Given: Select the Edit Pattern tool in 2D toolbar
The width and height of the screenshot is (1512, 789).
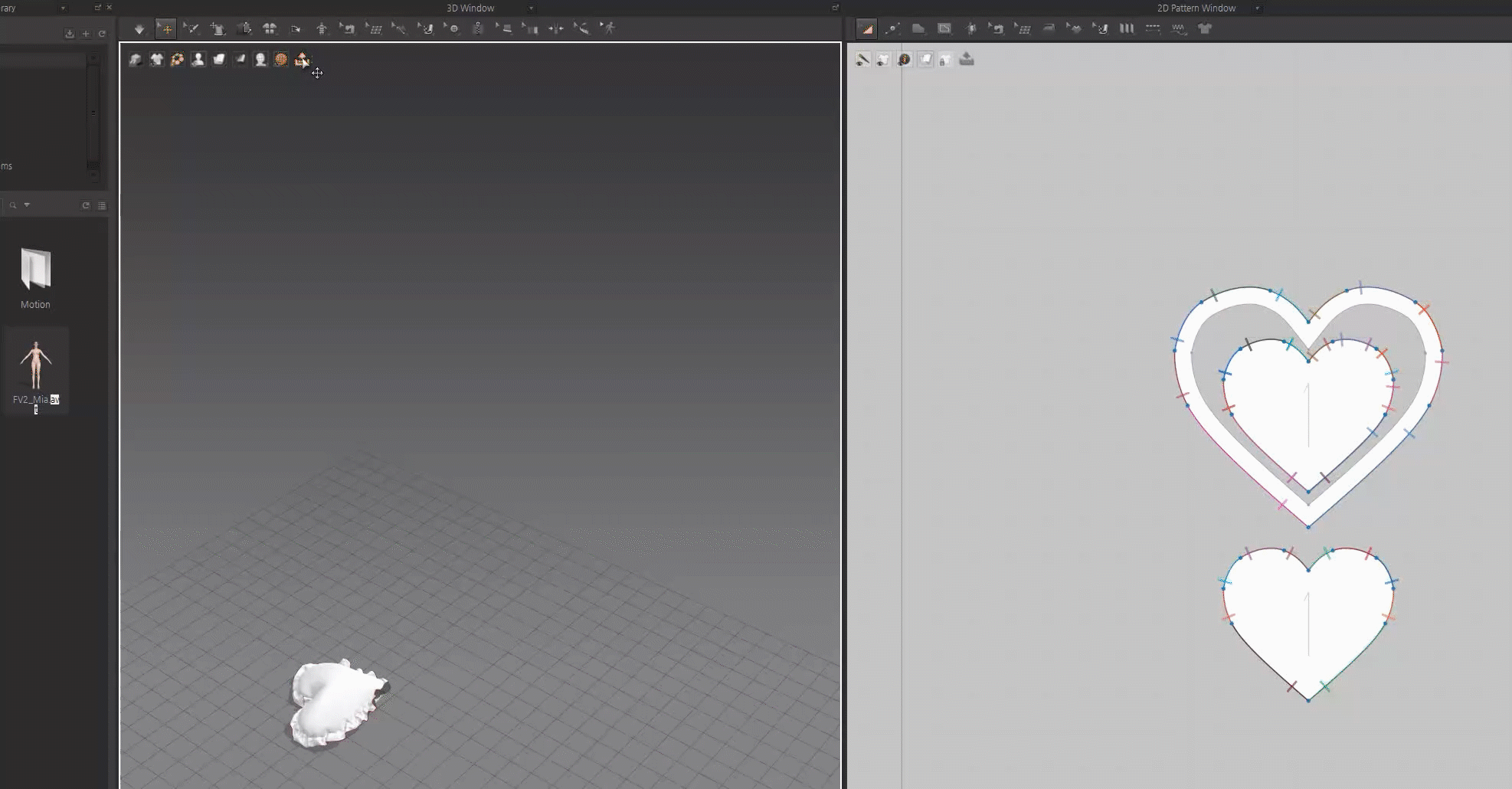Looking at the screenshot, I should coord(867,29).
